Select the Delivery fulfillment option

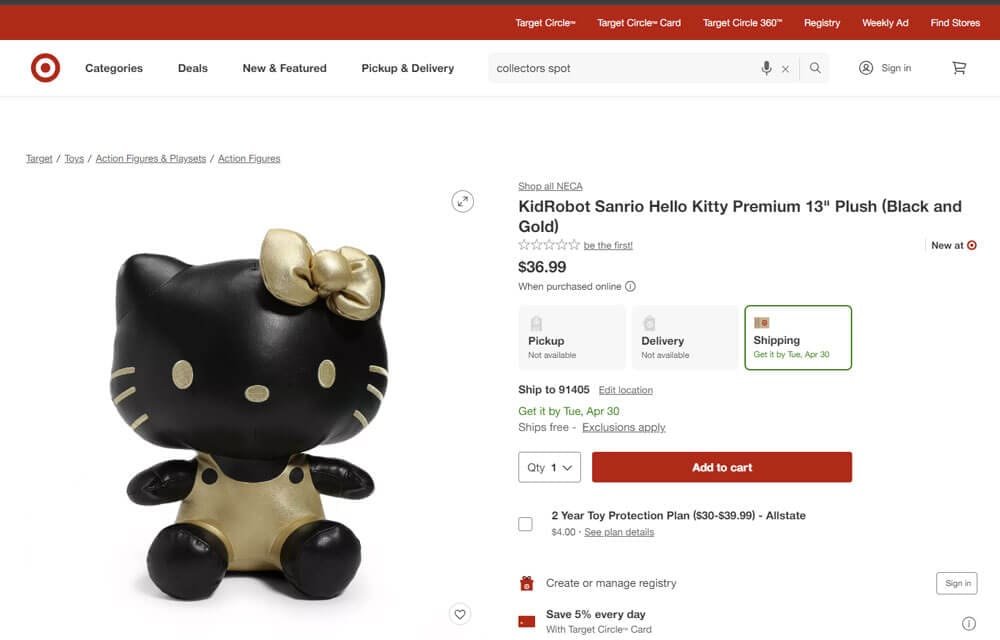[684, 337]
